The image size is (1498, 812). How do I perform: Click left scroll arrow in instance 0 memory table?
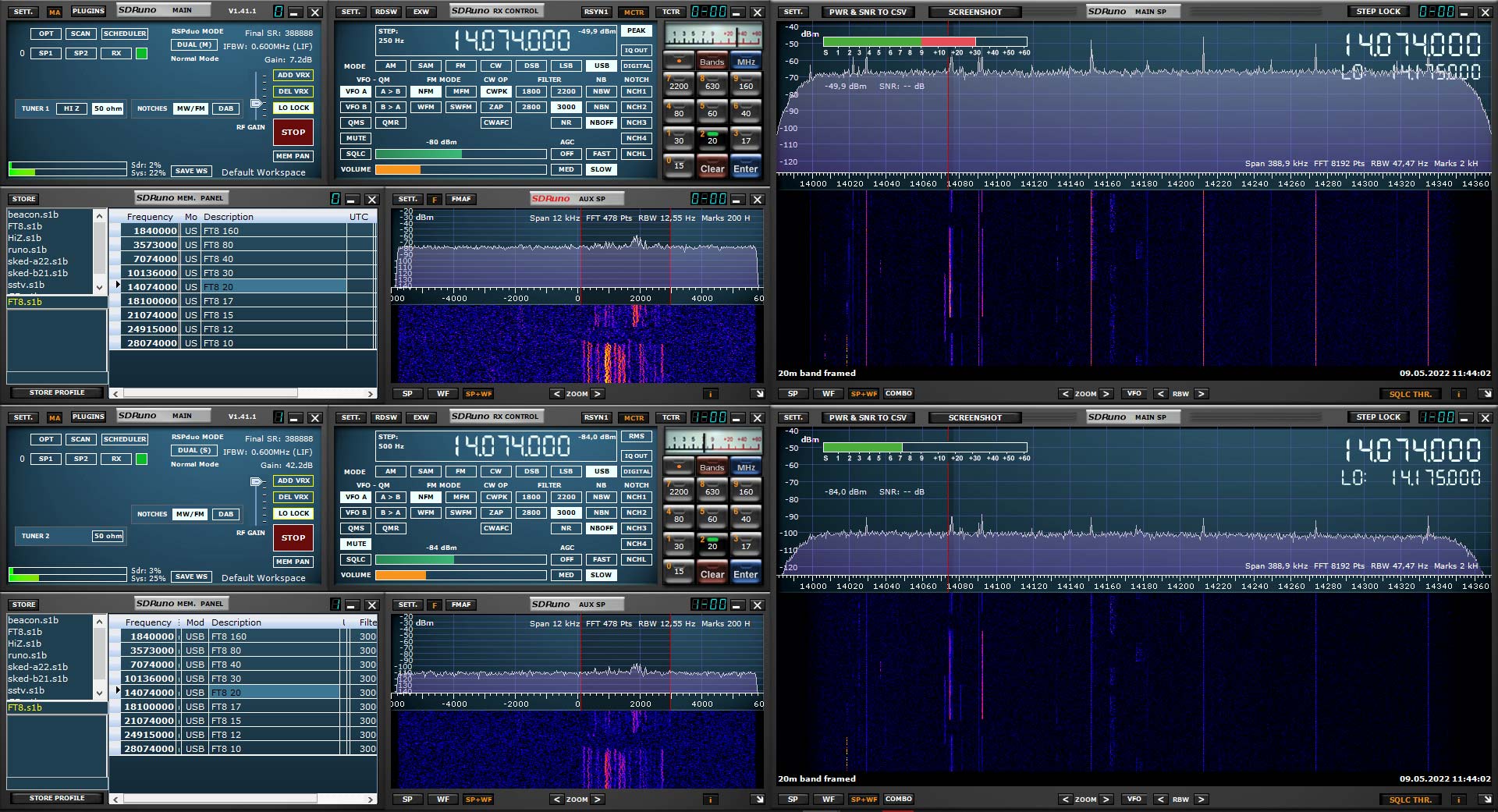(x=115, y=394)
